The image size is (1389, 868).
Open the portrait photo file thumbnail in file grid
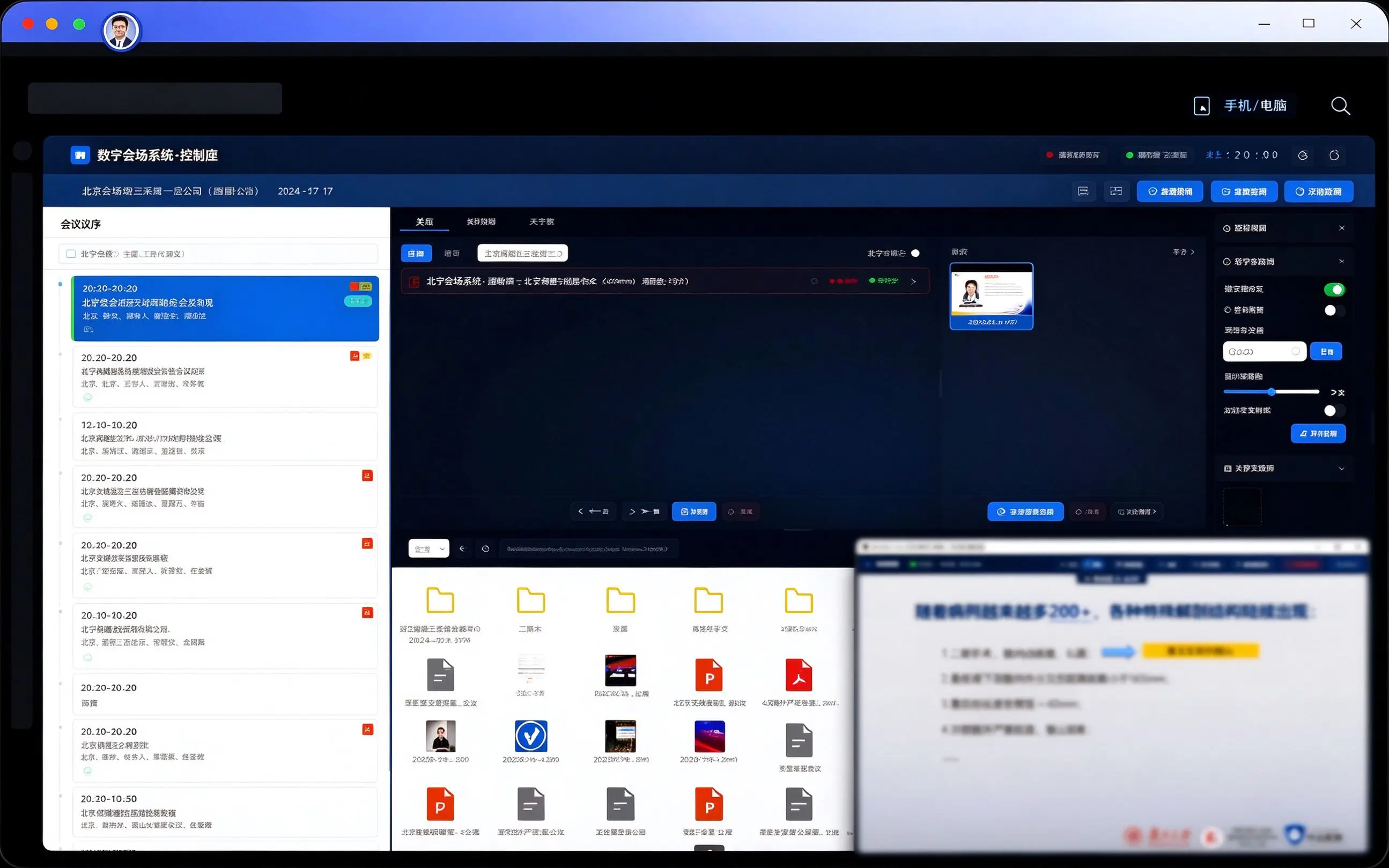440,736
